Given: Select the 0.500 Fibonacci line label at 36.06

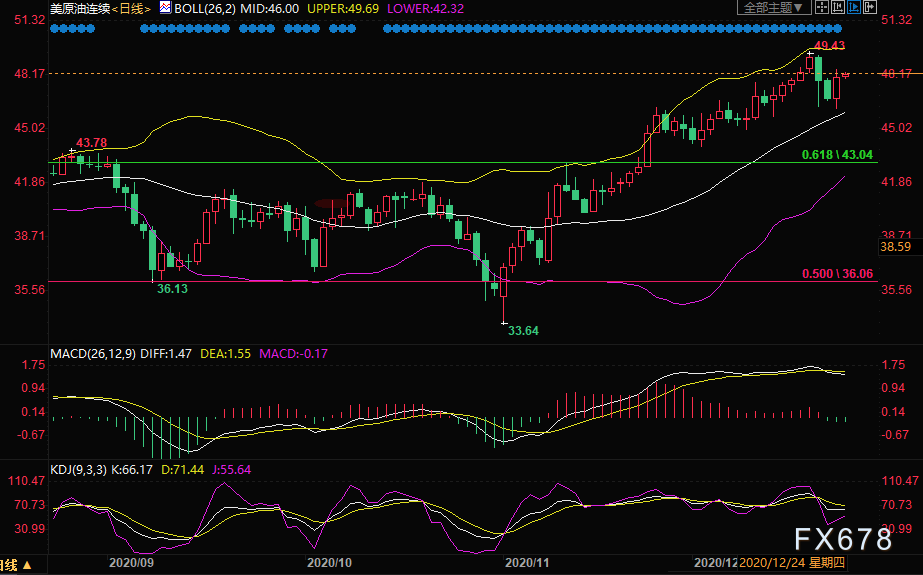Looking at the screenshot, I should tap(837, 274).
